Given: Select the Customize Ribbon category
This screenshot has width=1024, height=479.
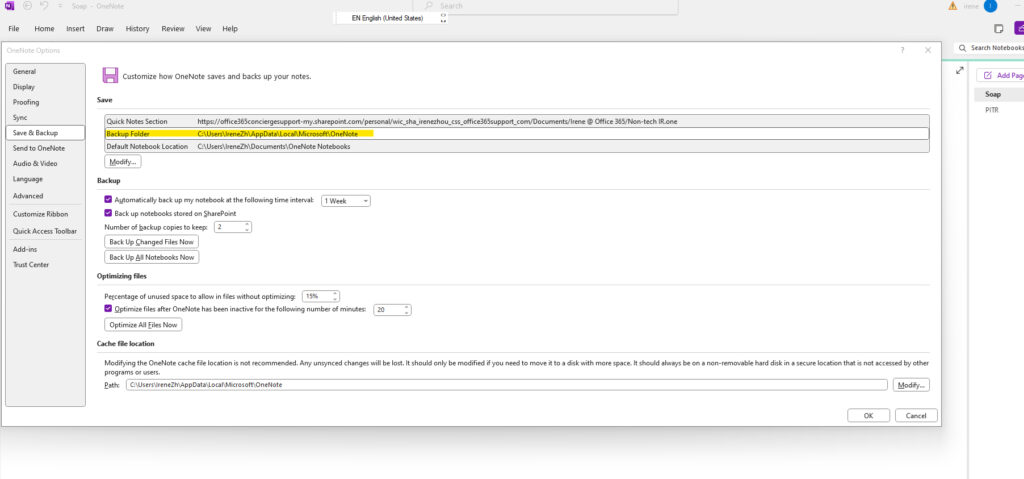Looking at the screenshot, I should tap(45, 214).
